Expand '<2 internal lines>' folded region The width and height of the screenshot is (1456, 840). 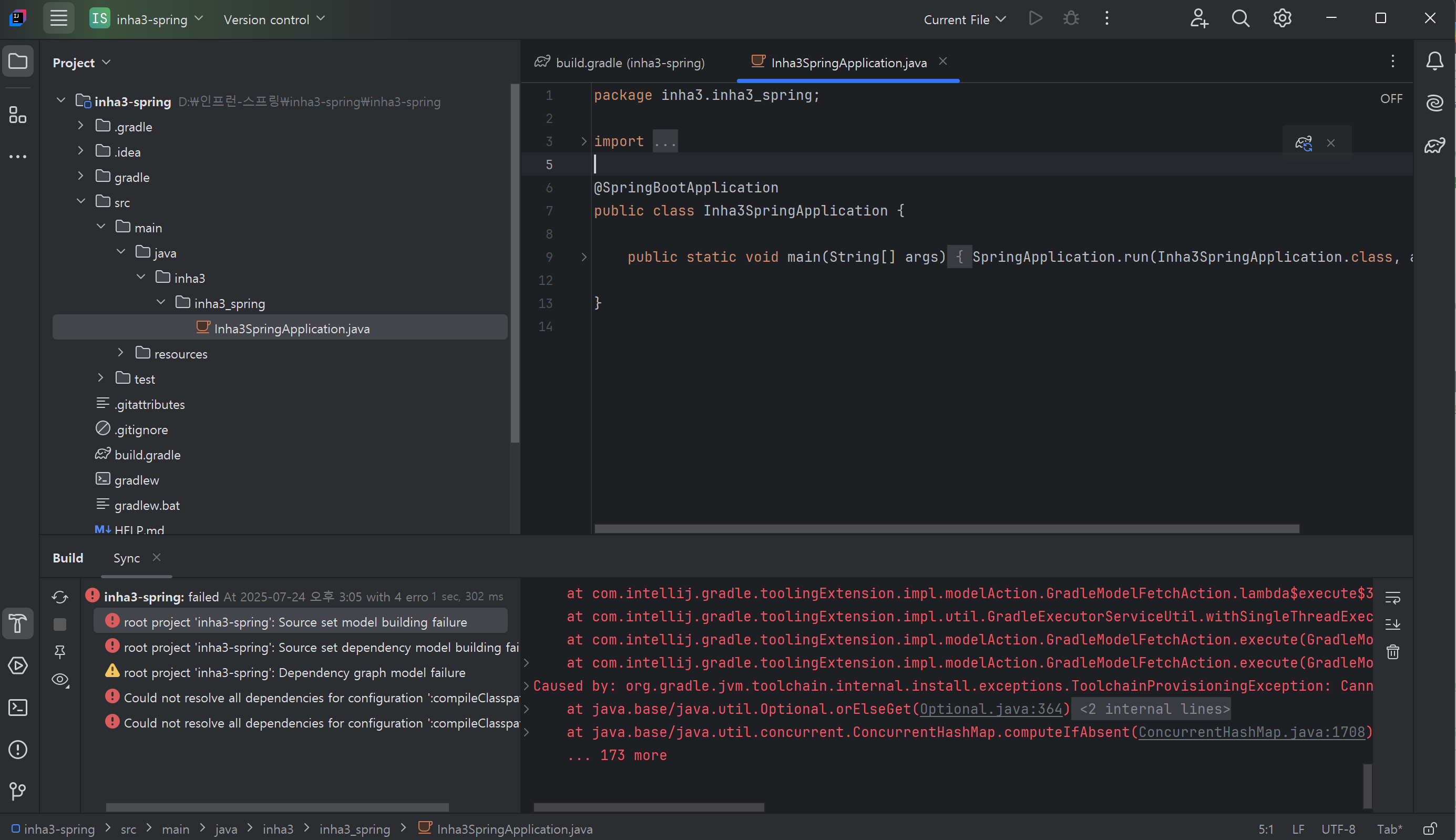(1152, 709)
